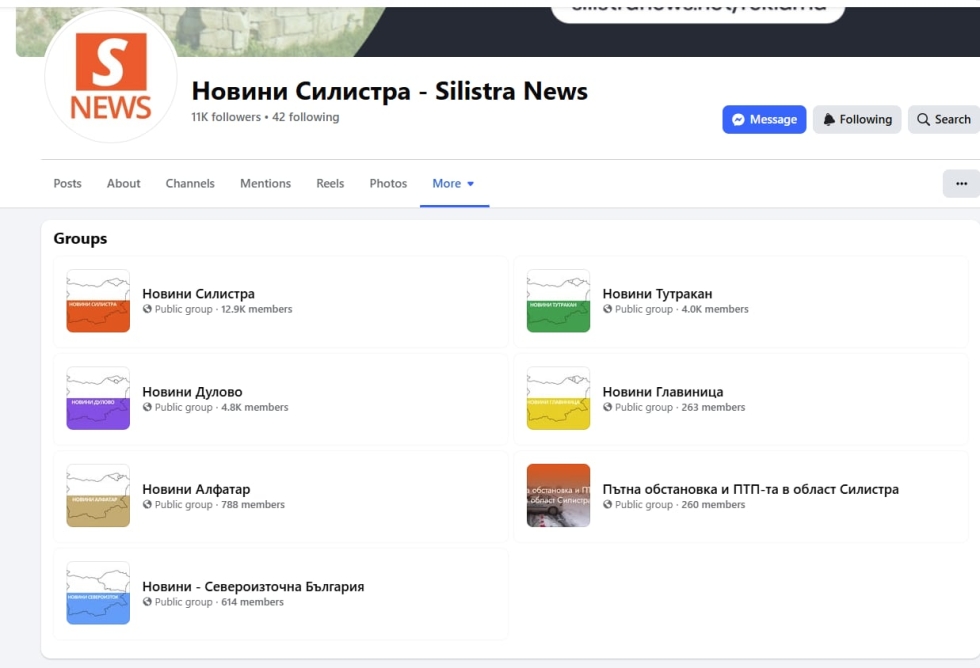Click the purple Новини Дулово group icon

(x=98, y=399)
